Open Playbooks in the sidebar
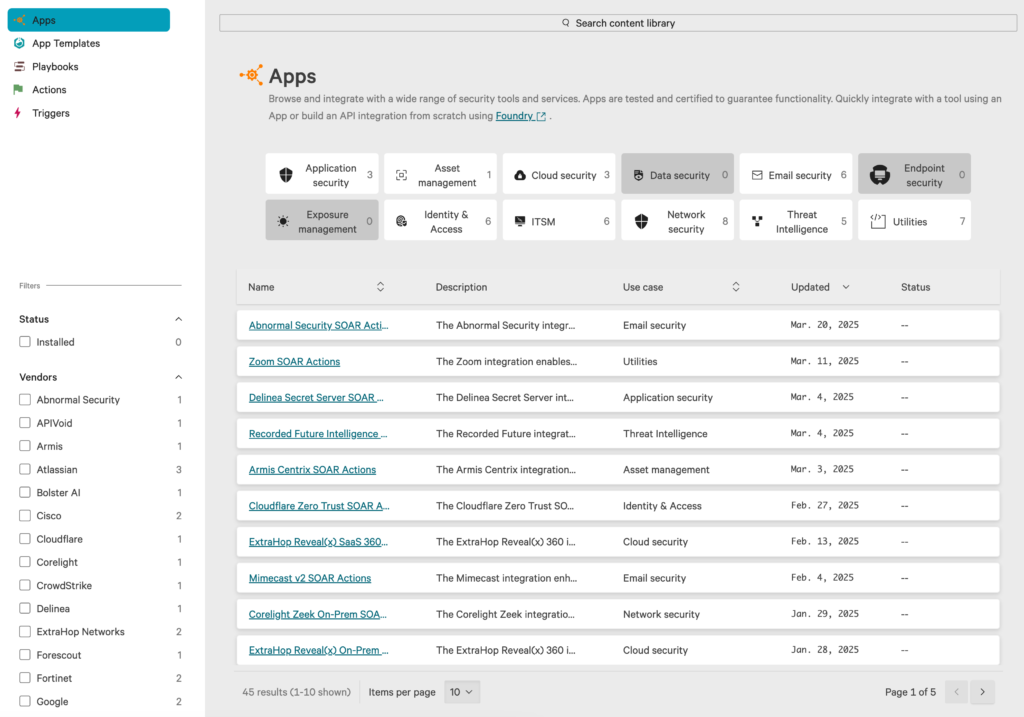Image resolution: width=1024 pixels, height=717 pixels. click(55, 67)
